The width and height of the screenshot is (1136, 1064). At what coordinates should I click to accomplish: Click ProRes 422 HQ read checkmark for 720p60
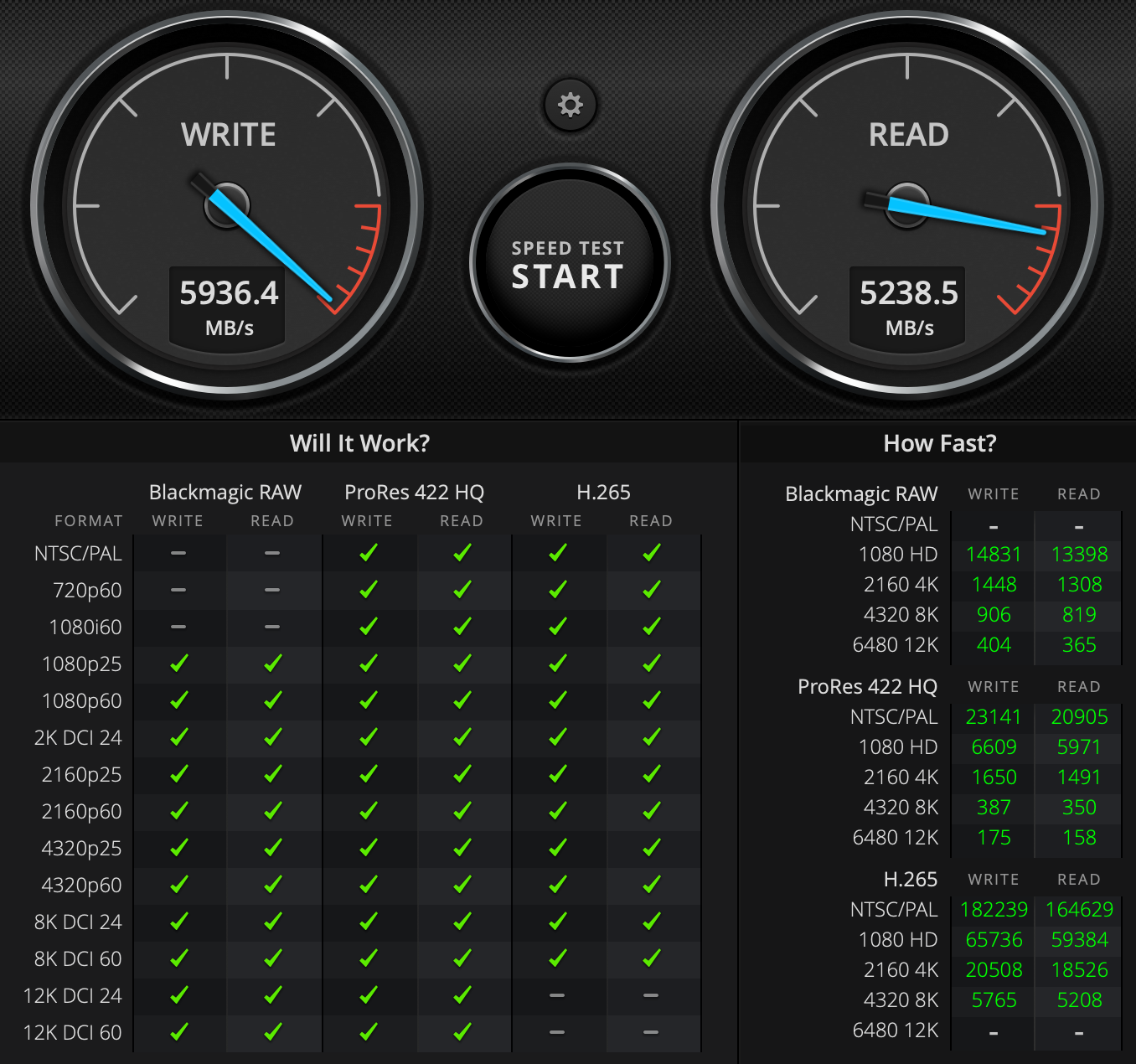462,590
